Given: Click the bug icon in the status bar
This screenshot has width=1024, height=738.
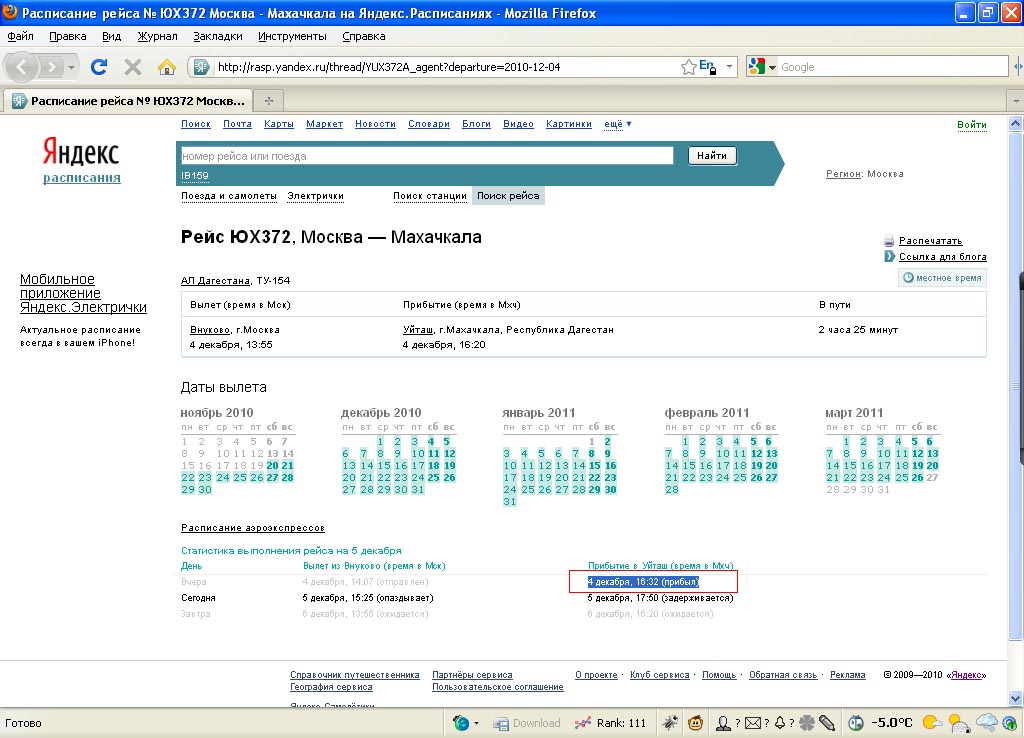Looking at the screenshot, I should (670, 723).
